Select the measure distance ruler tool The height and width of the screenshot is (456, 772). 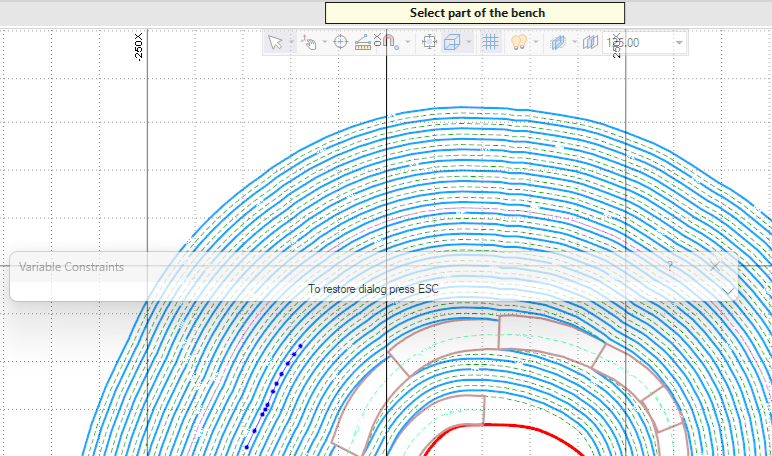pos(363,42)
